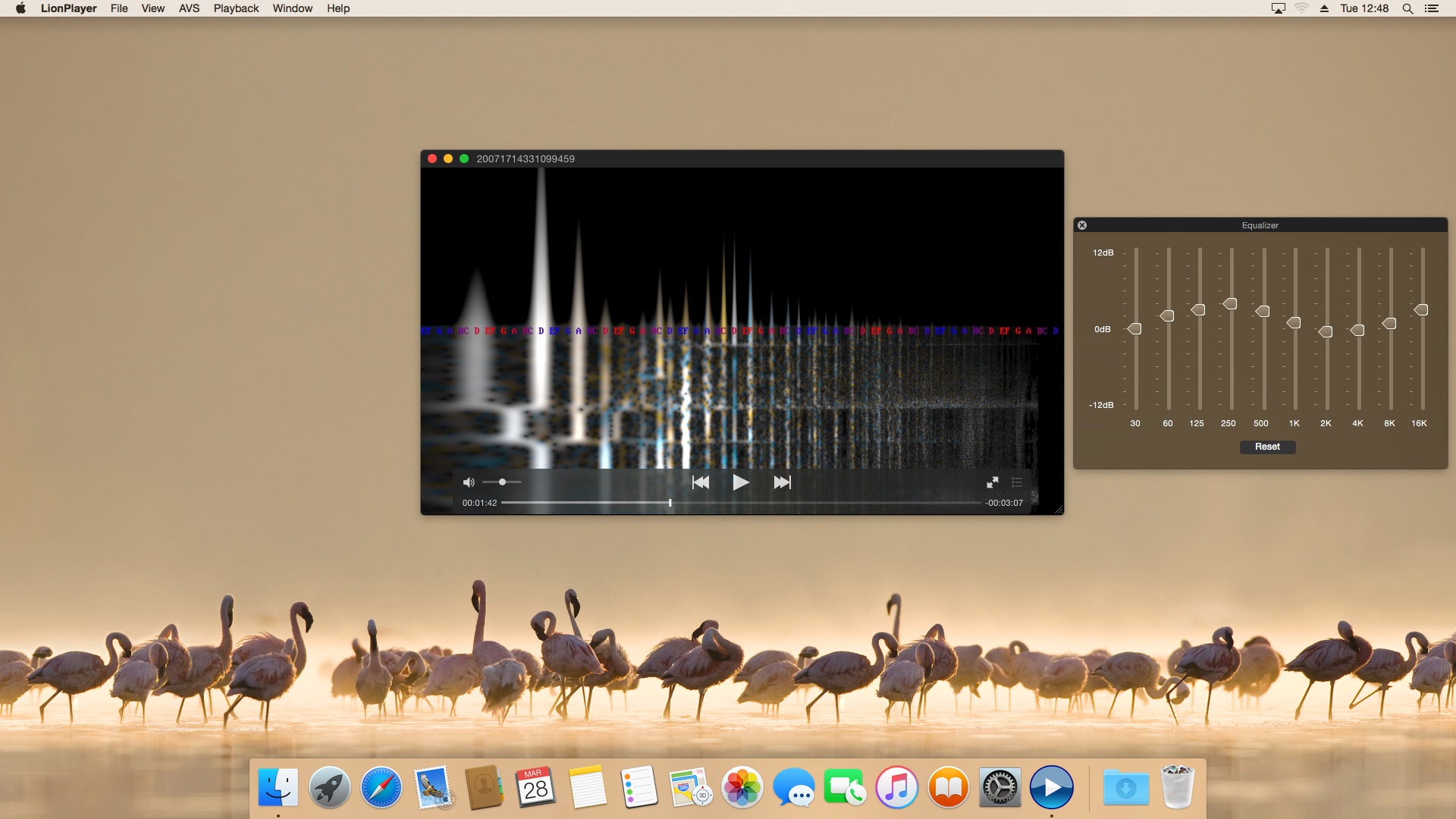
Task: Toggle fullscreen playback mode
Action: (993, 482)
